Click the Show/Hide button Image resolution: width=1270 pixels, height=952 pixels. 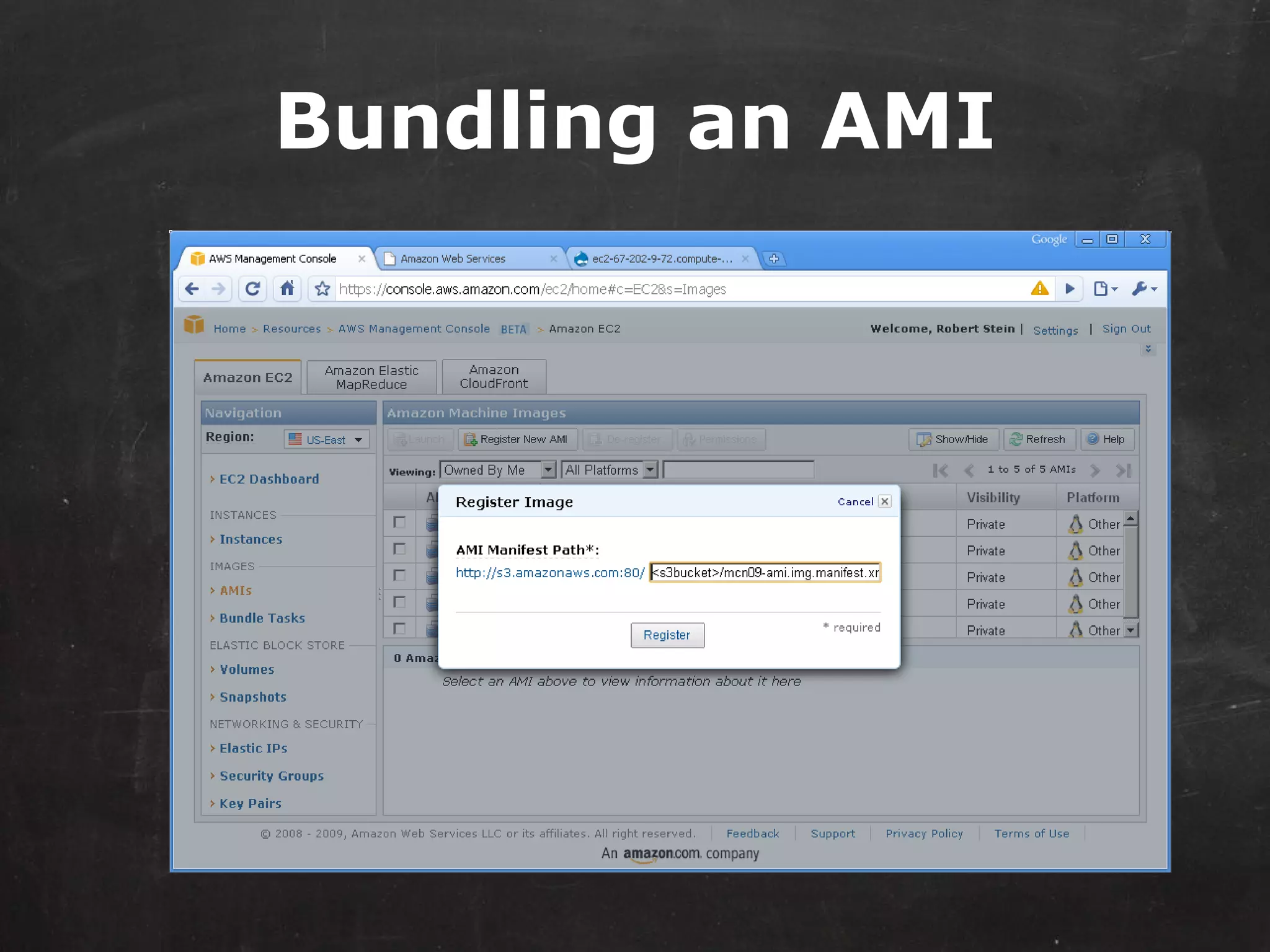954,439
